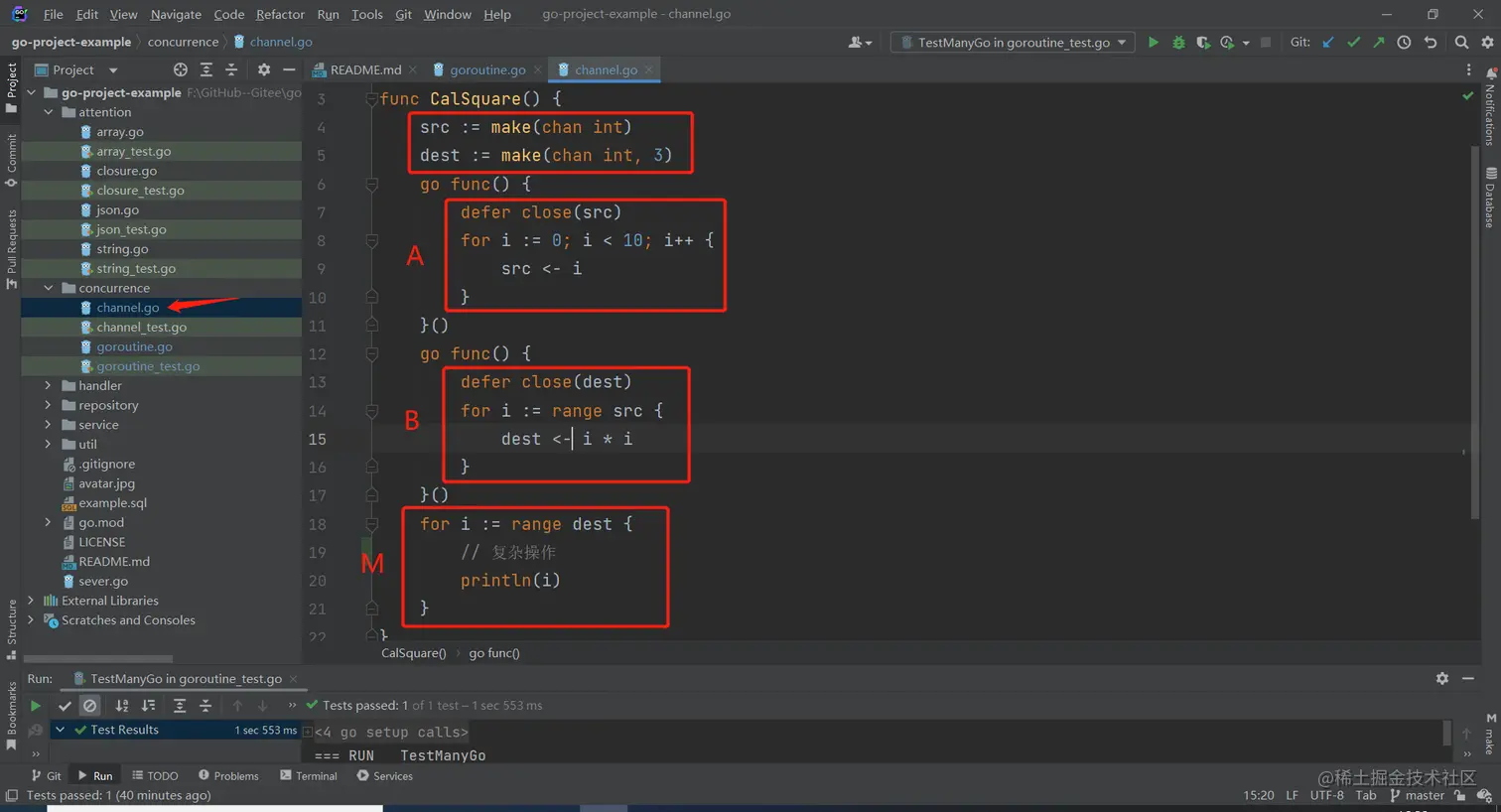Image resolution: width=1501 pixels, height=812 pixels.
Task: Rollback changes with the undo arrow icon
Action: pos(1431,43)
